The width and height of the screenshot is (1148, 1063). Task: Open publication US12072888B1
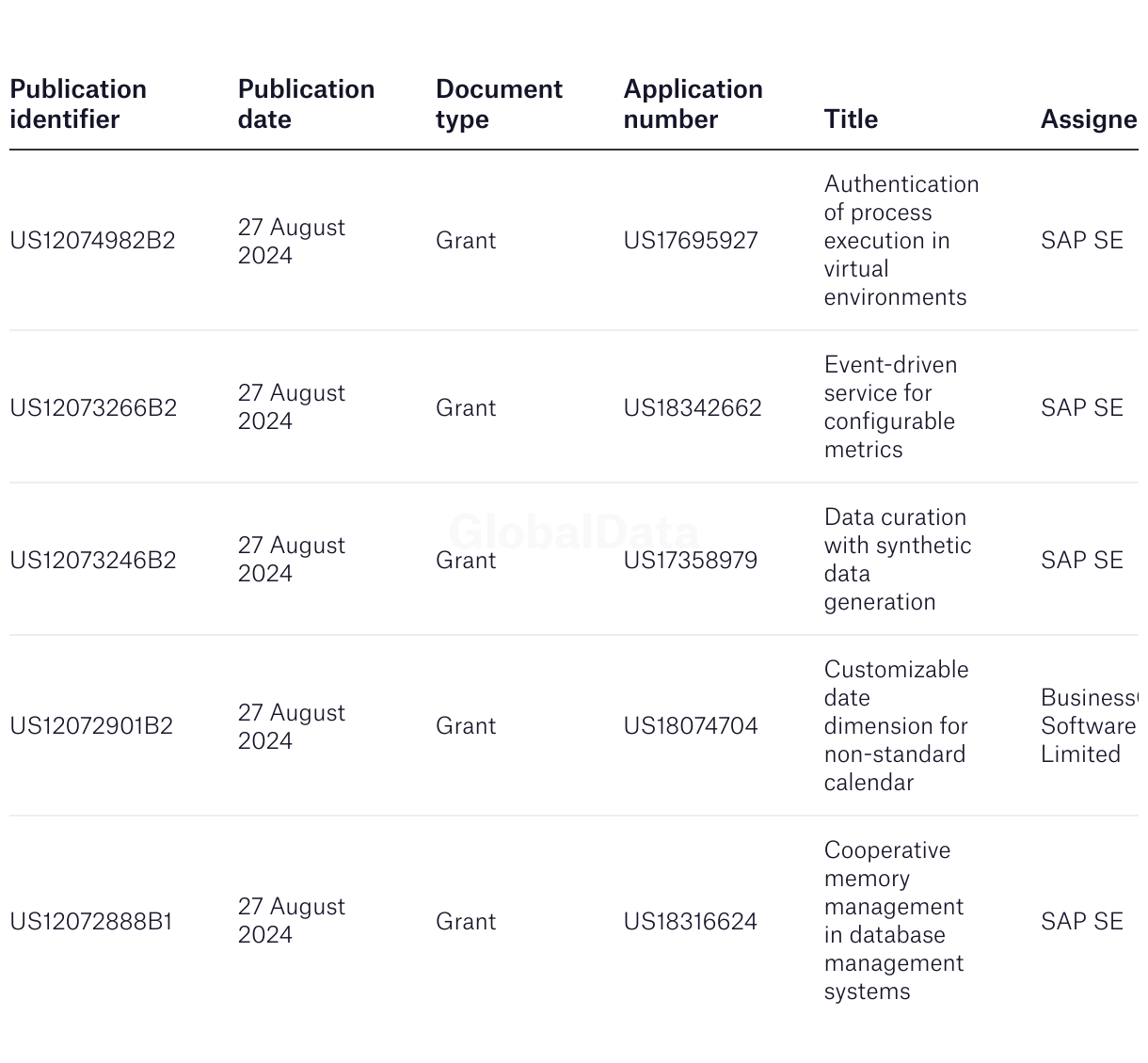[91, 921]
